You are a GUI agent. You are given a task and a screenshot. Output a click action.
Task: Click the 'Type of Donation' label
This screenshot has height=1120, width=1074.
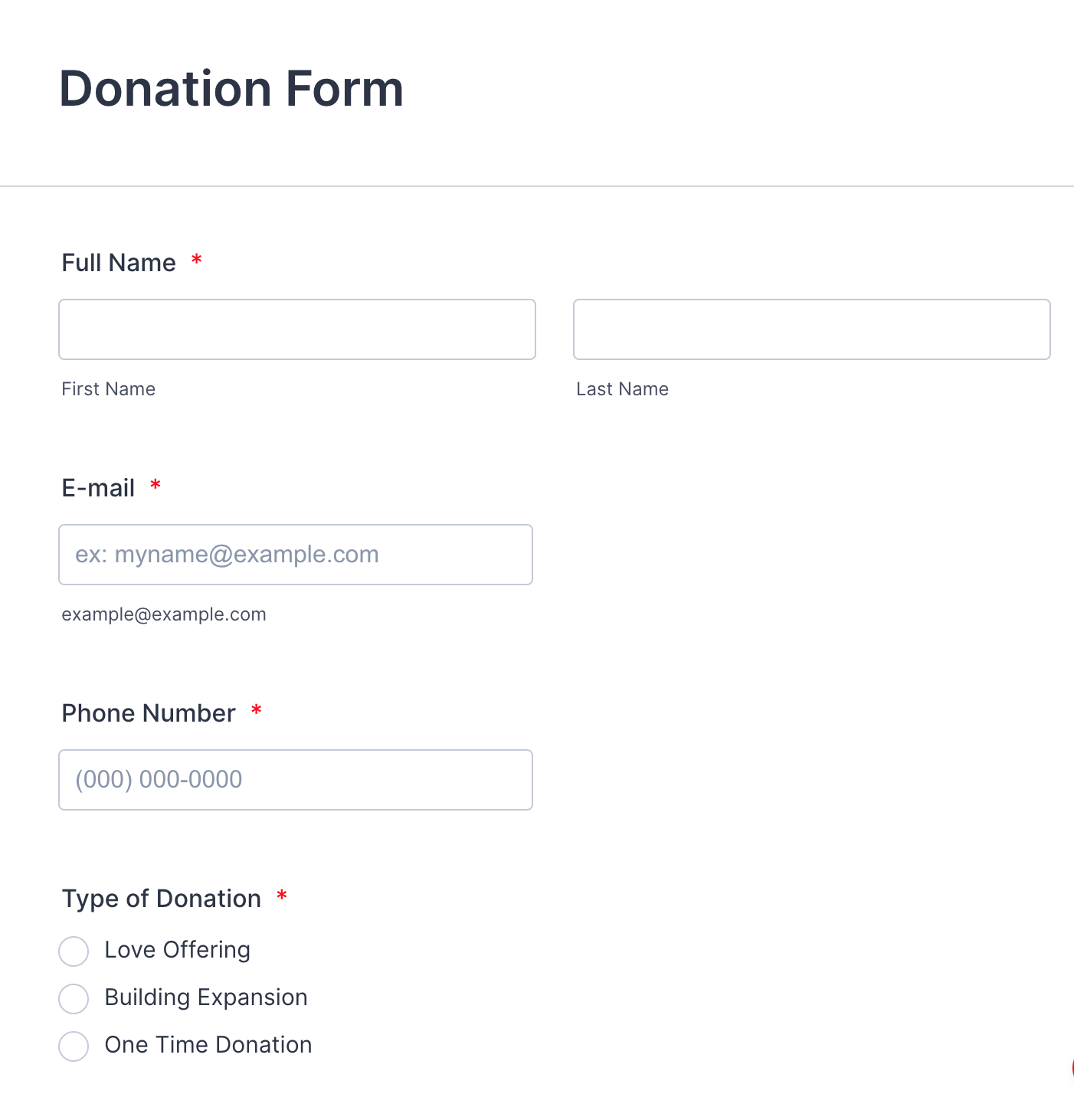click(x=162, y=899)
